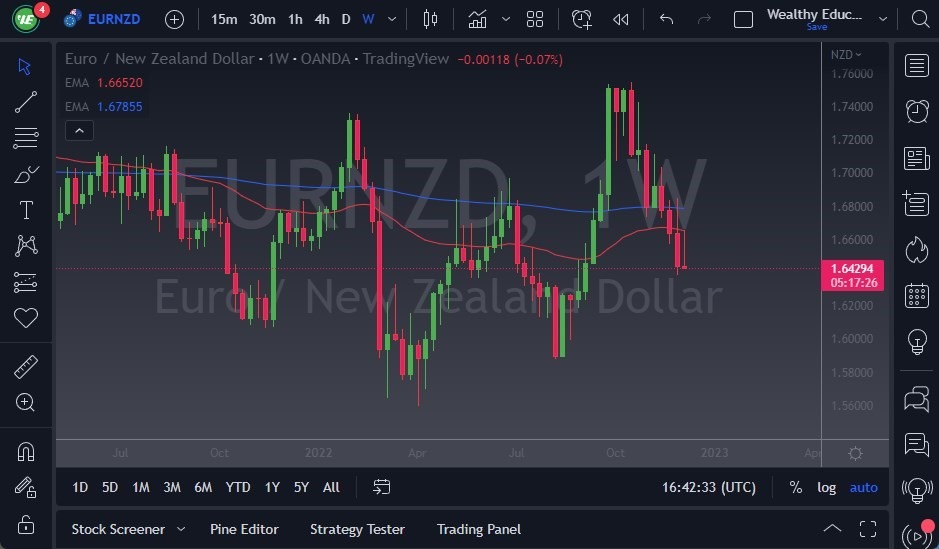Open the news panel
Viewport: 939px width, 549px height.
(x=916, y=159)
